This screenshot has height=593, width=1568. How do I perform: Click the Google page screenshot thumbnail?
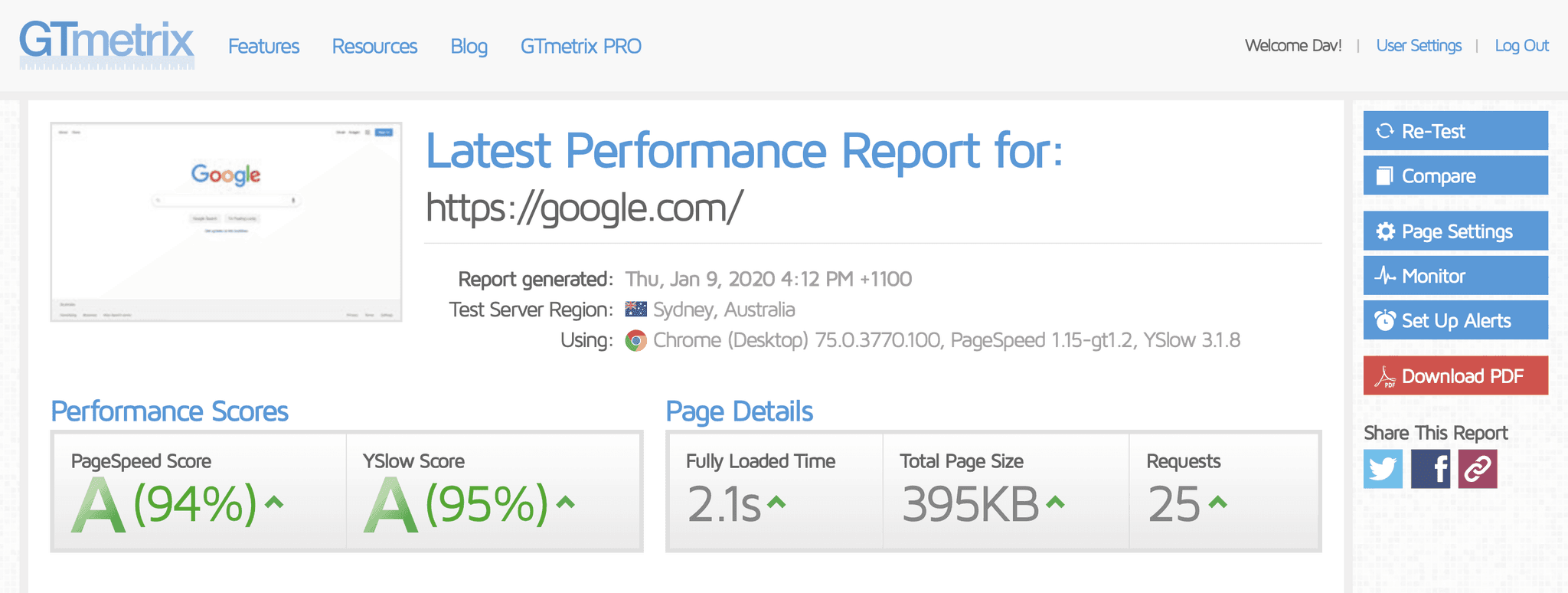[226, 219]
